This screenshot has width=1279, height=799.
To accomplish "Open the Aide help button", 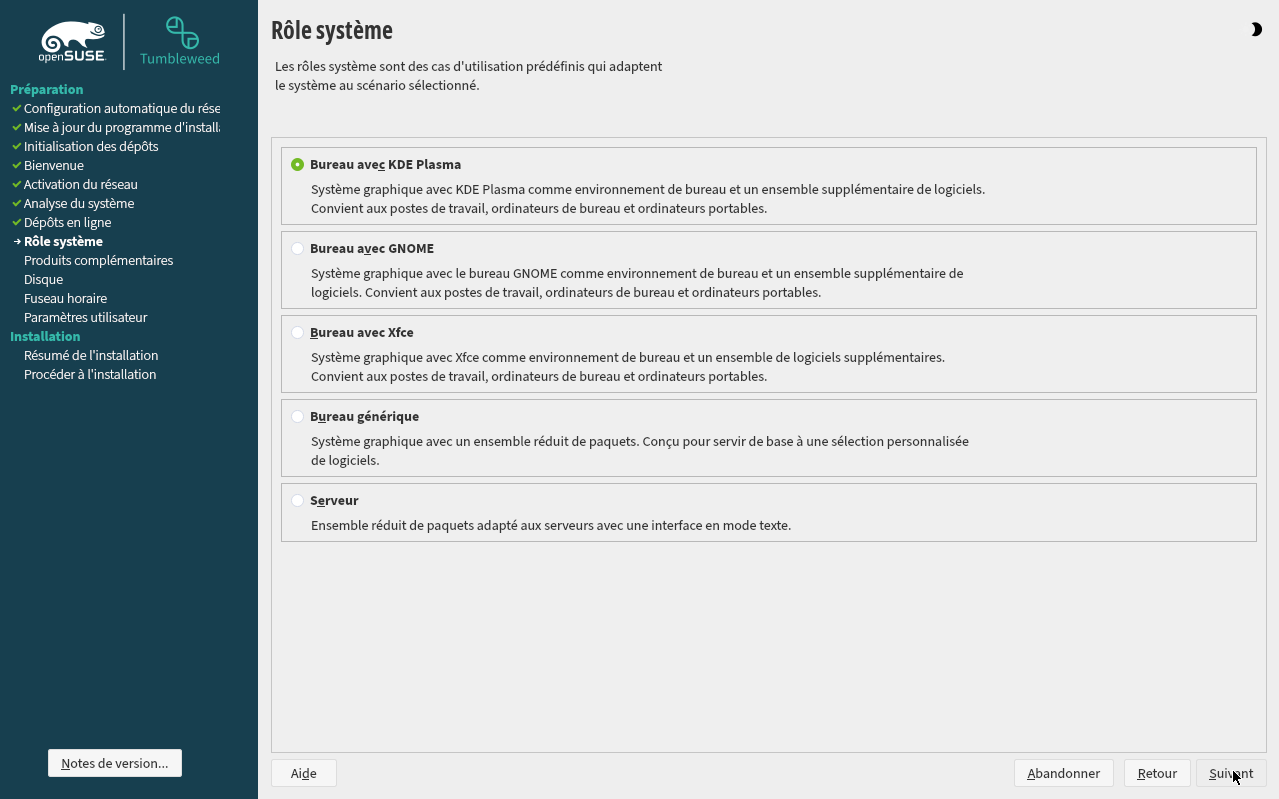I will (x=304, y=773).
